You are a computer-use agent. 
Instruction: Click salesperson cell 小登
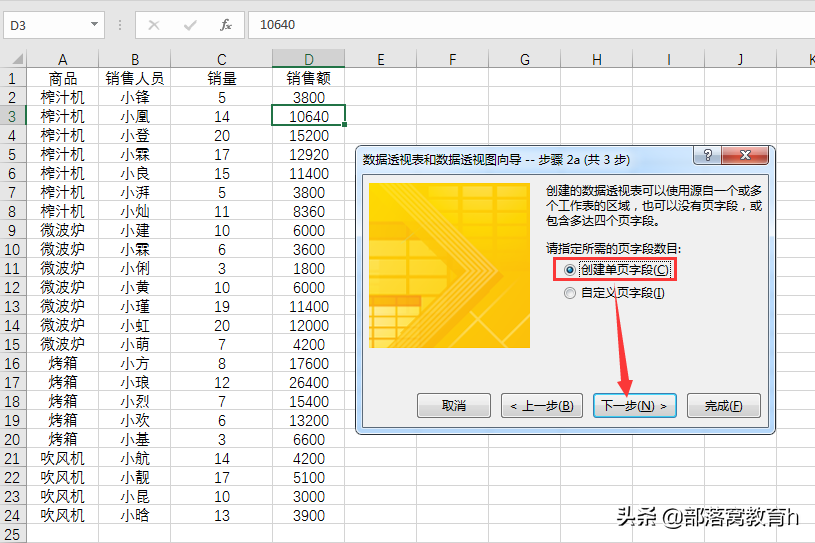click(135, 135)
